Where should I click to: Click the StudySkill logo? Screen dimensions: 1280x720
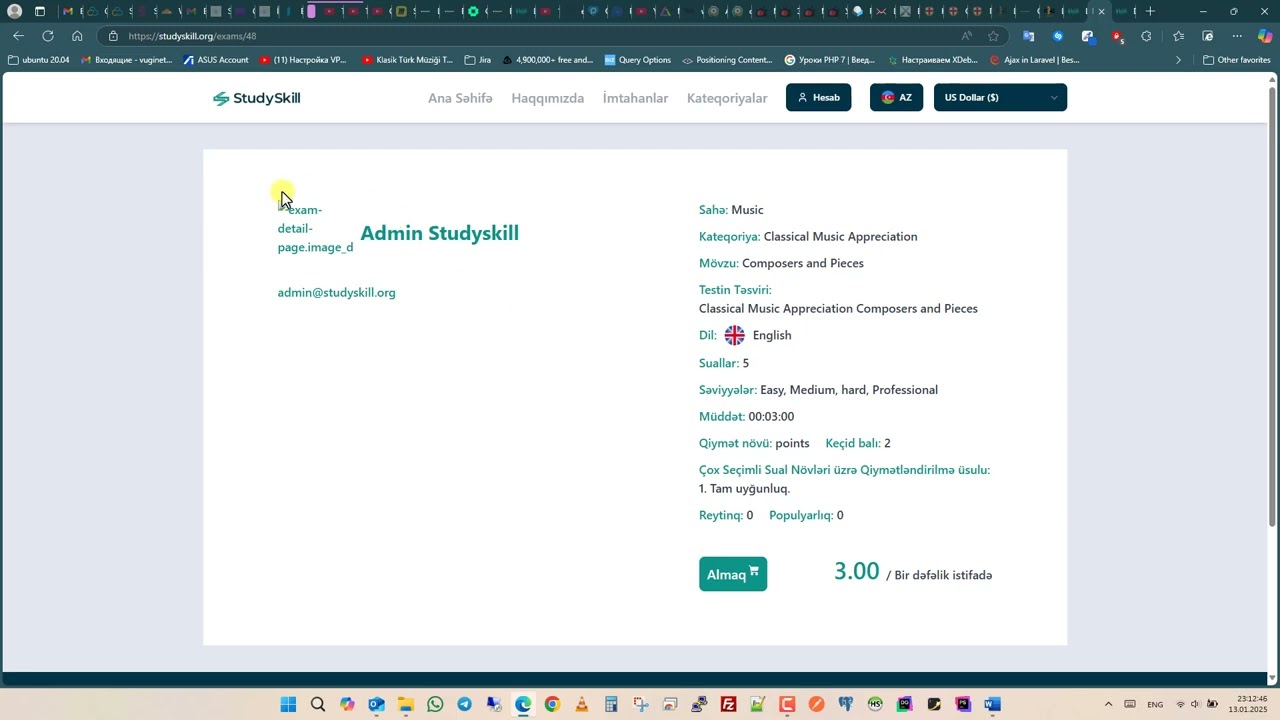[256, 98]
